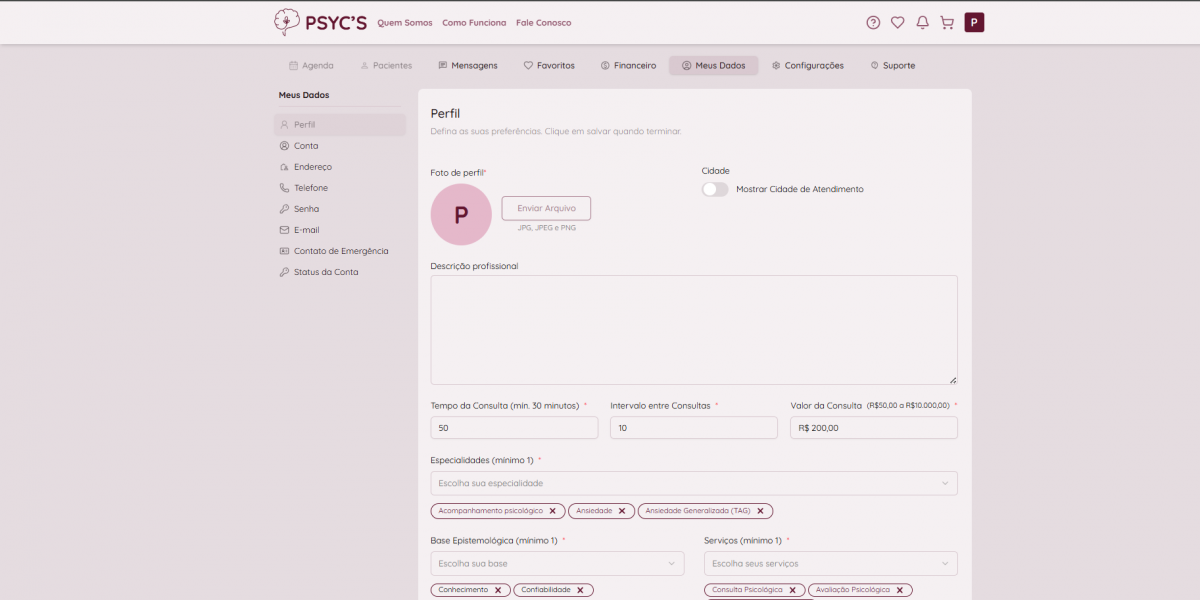
Task: Open the Escolha sua base dropdown
Action: click(x=543, y=563)
